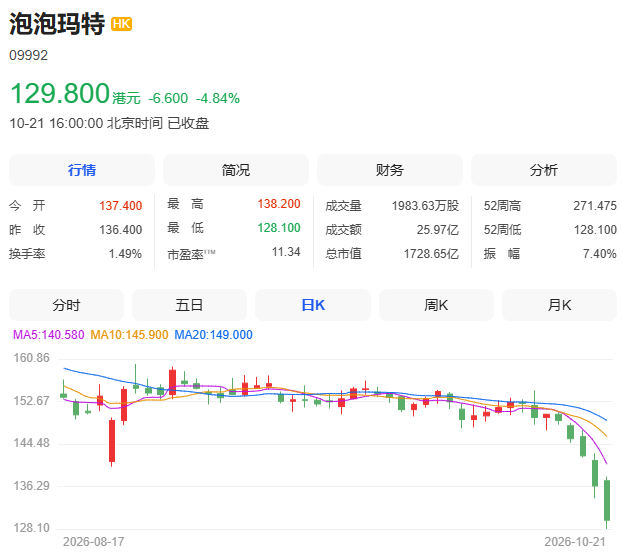Click 昨收 value 136.400
622x554 pixels.
point(121,230)
